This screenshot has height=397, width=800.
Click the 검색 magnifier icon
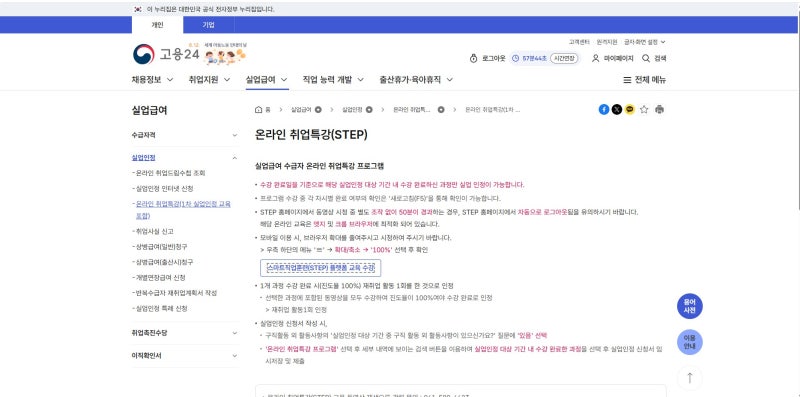[646, 59]
